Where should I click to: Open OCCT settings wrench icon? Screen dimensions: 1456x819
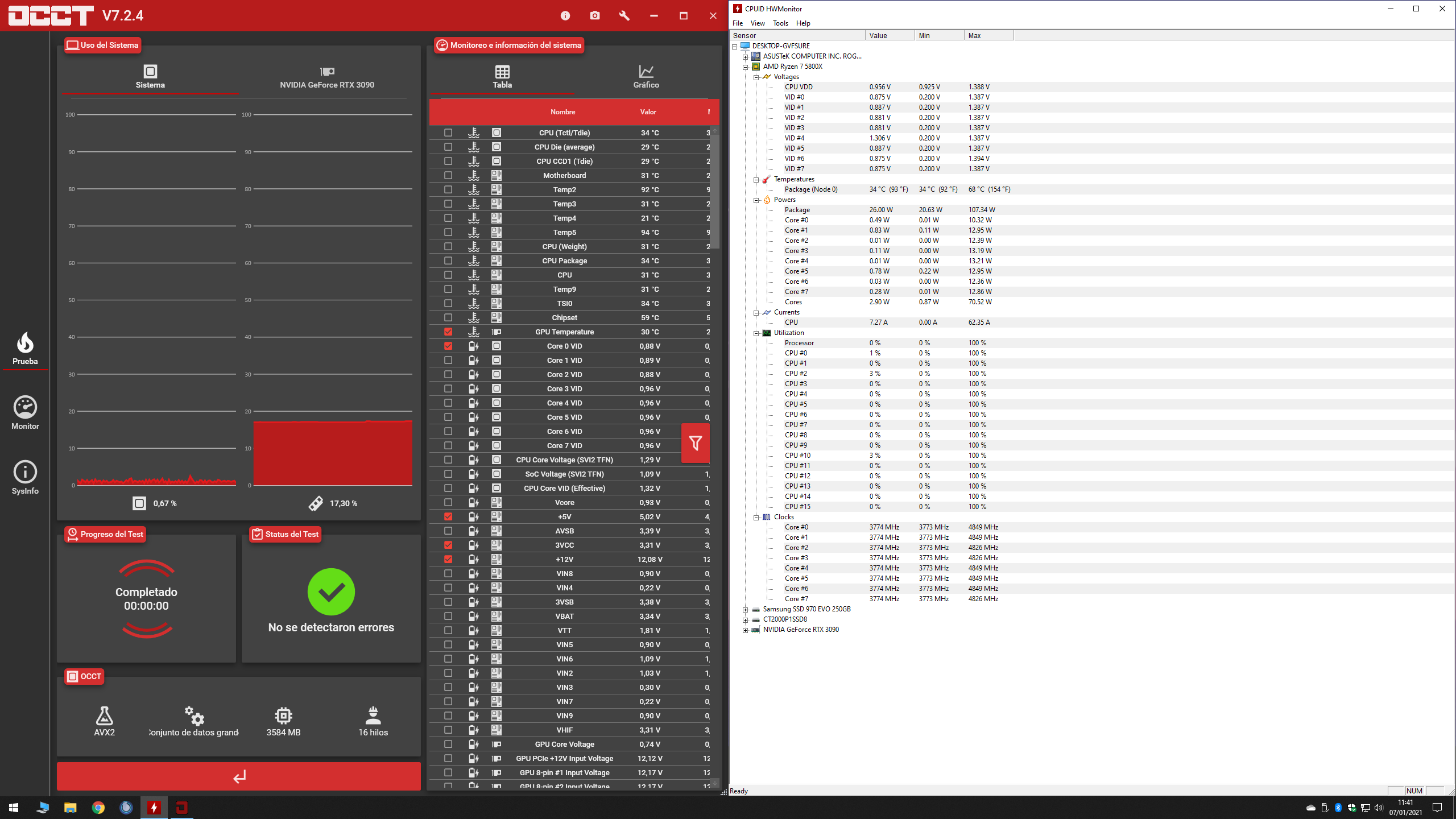coord(624,16)
